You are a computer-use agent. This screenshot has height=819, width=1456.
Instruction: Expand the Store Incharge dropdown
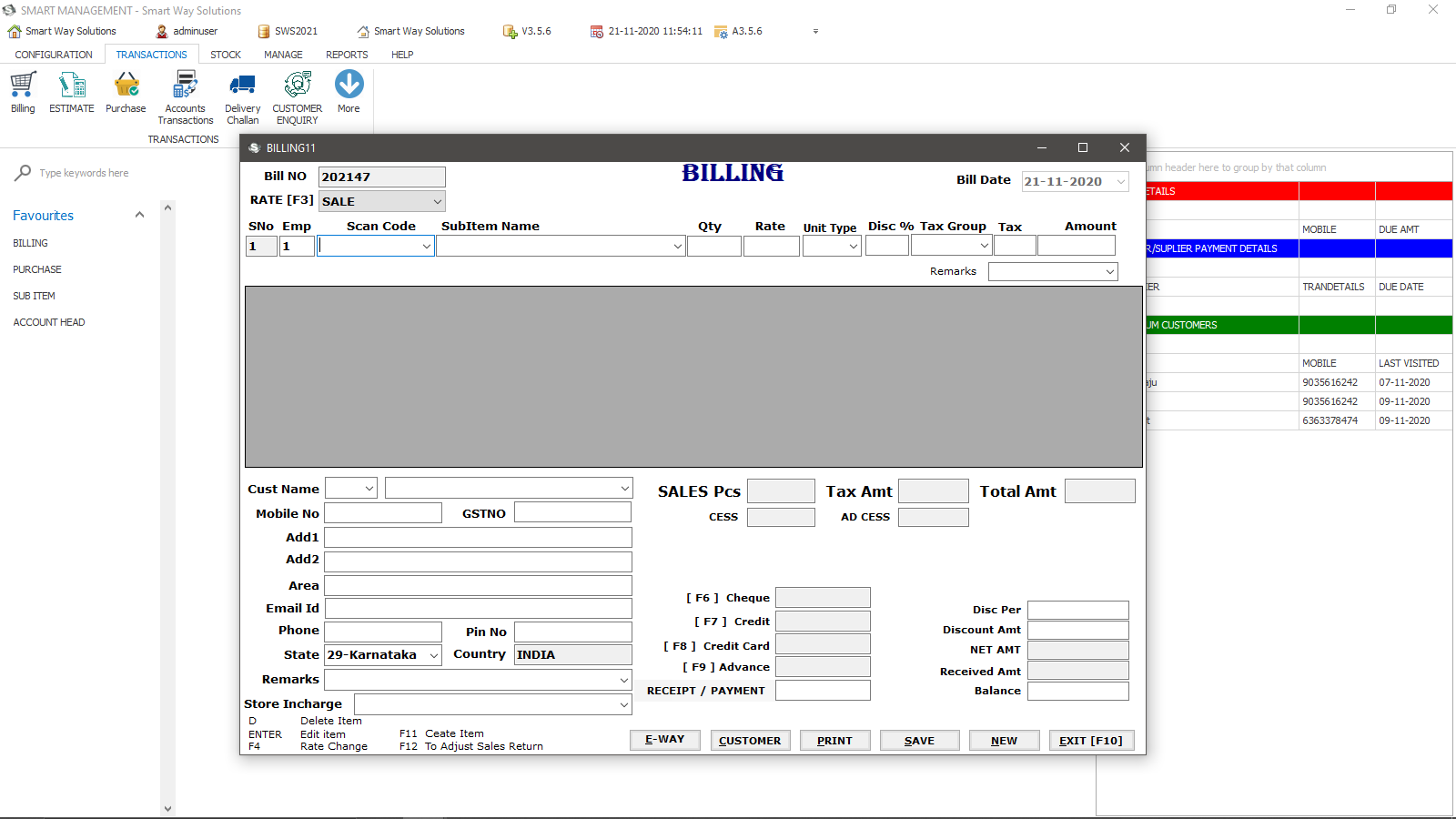click(624, 704)
